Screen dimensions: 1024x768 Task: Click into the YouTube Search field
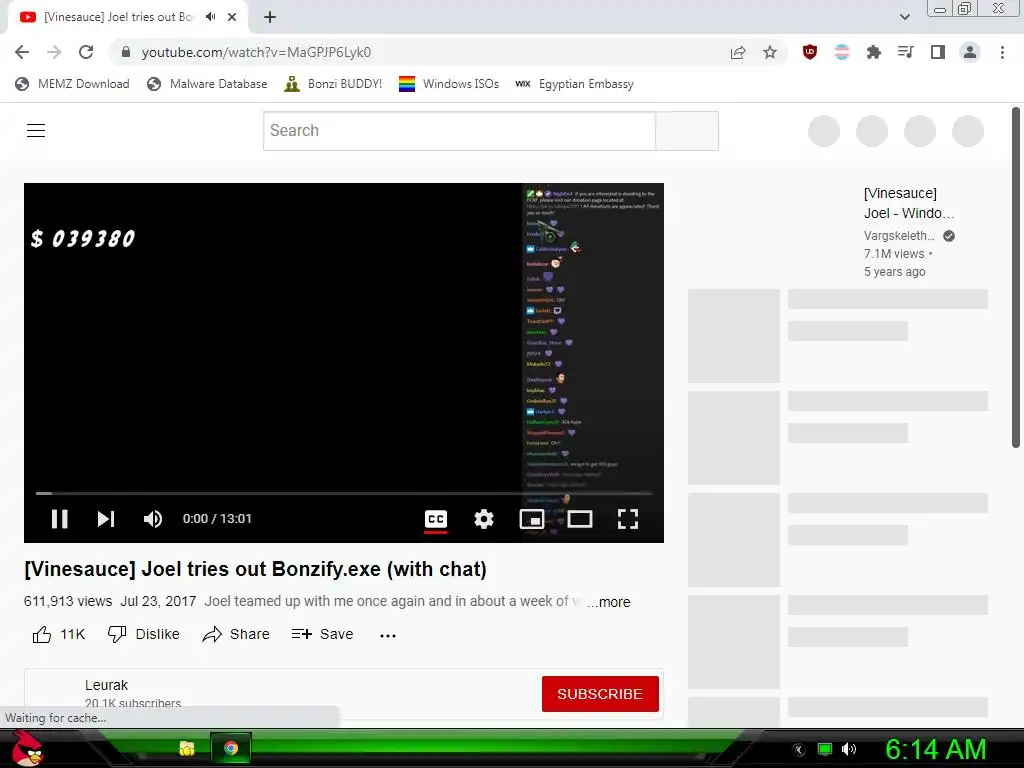[x=459, y=131]
